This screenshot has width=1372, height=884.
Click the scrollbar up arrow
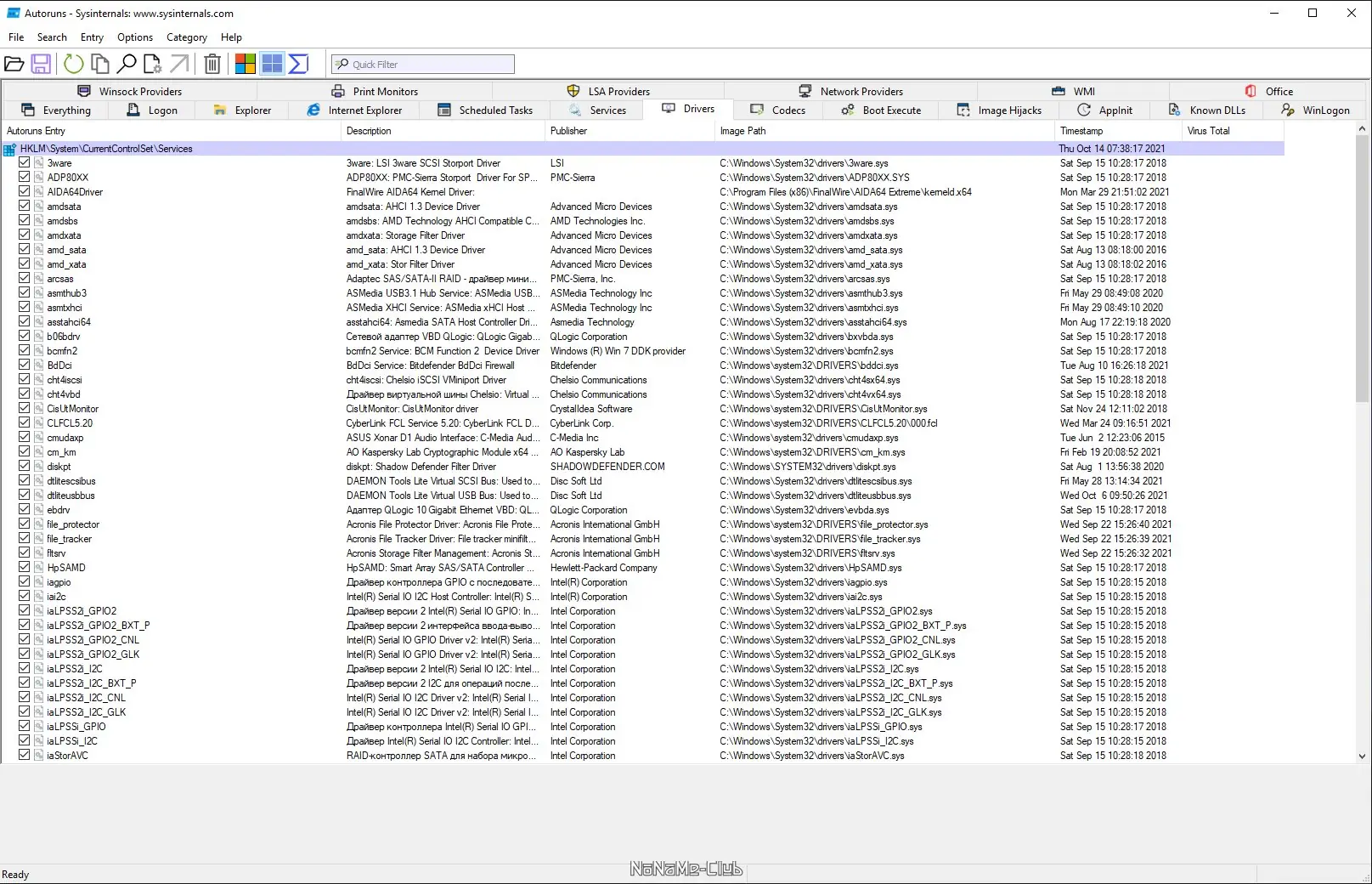coord(1362,129)
